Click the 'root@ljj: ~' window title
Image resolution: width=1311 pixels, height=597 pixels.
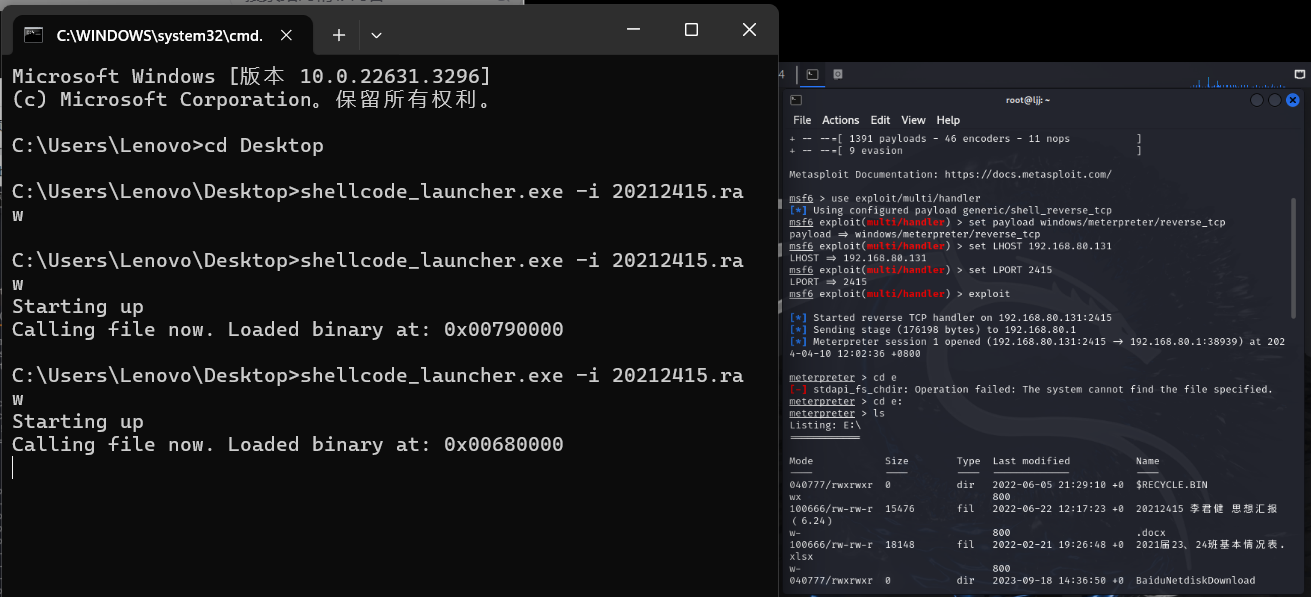pyautogui.click(x=1028, y=100)
